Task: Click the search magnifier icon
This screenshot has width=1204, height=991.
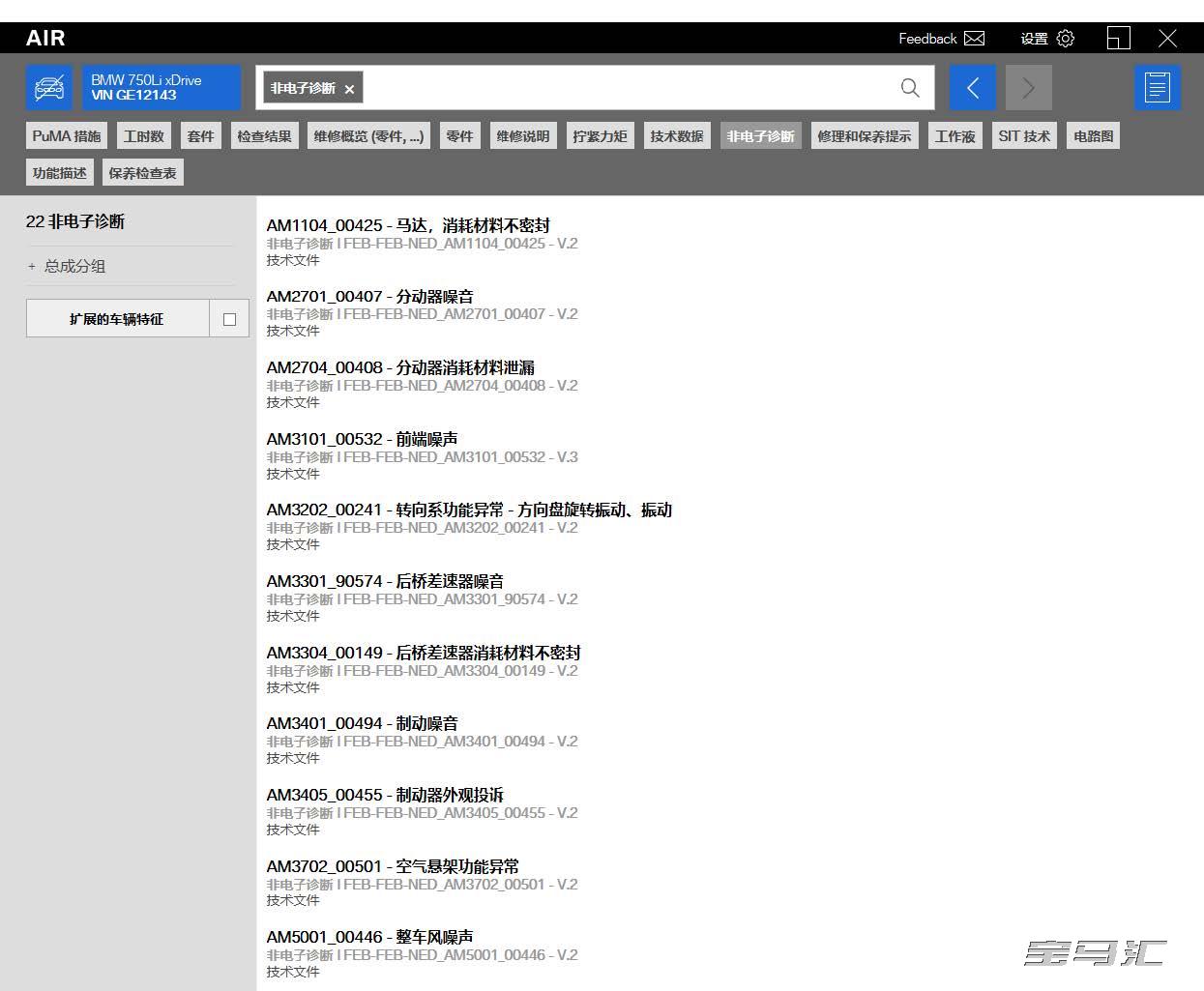Action: click(910, 88)
